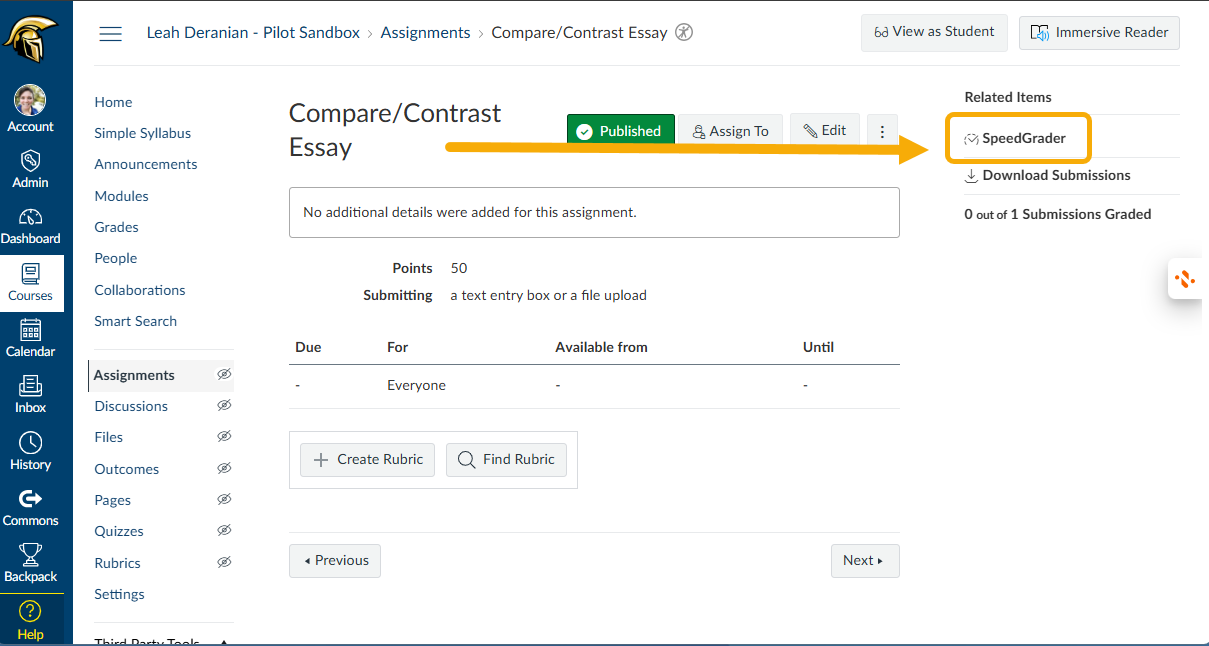Open Courses in global navigation
This screenshot has width=1209, height=646.
pos(30,282)
